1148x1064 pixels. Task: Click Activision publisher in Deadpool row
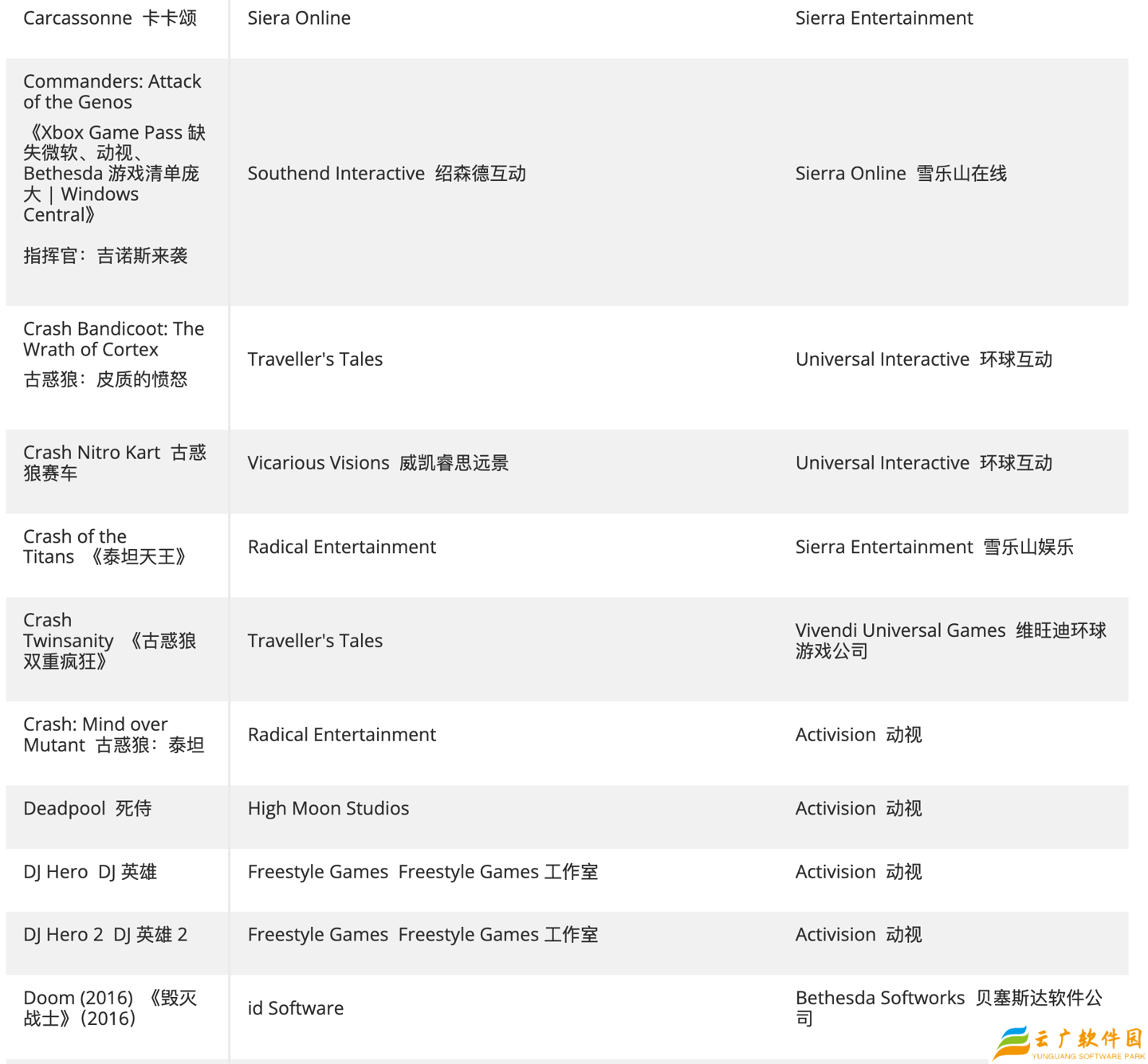[859, 809]
